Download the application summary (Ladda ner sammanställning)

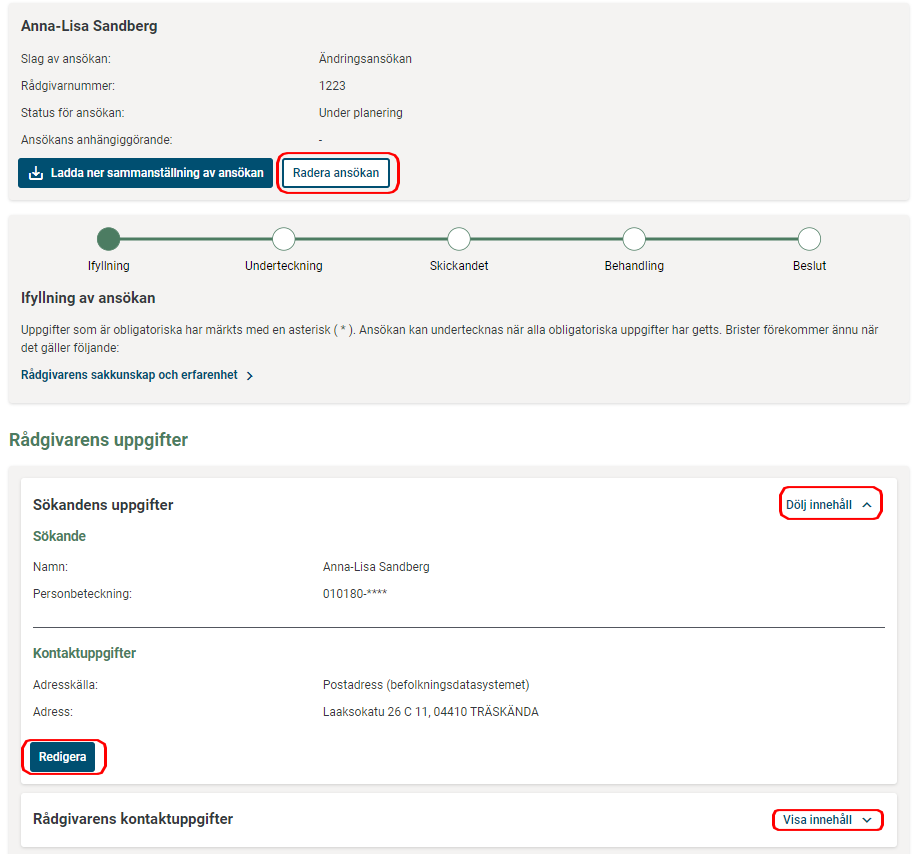pyautogui.click(x=146, y=173)
